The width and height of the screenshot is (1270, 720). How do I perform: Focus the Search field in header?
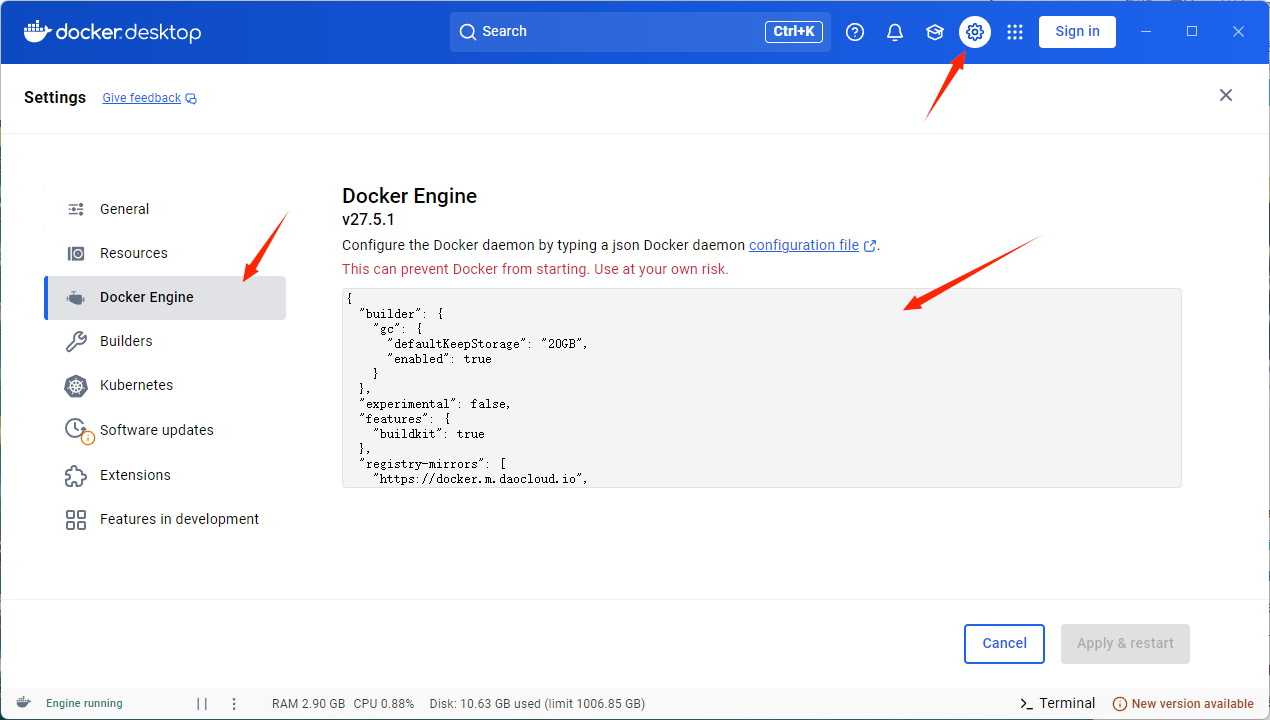[x=640, y=32]
